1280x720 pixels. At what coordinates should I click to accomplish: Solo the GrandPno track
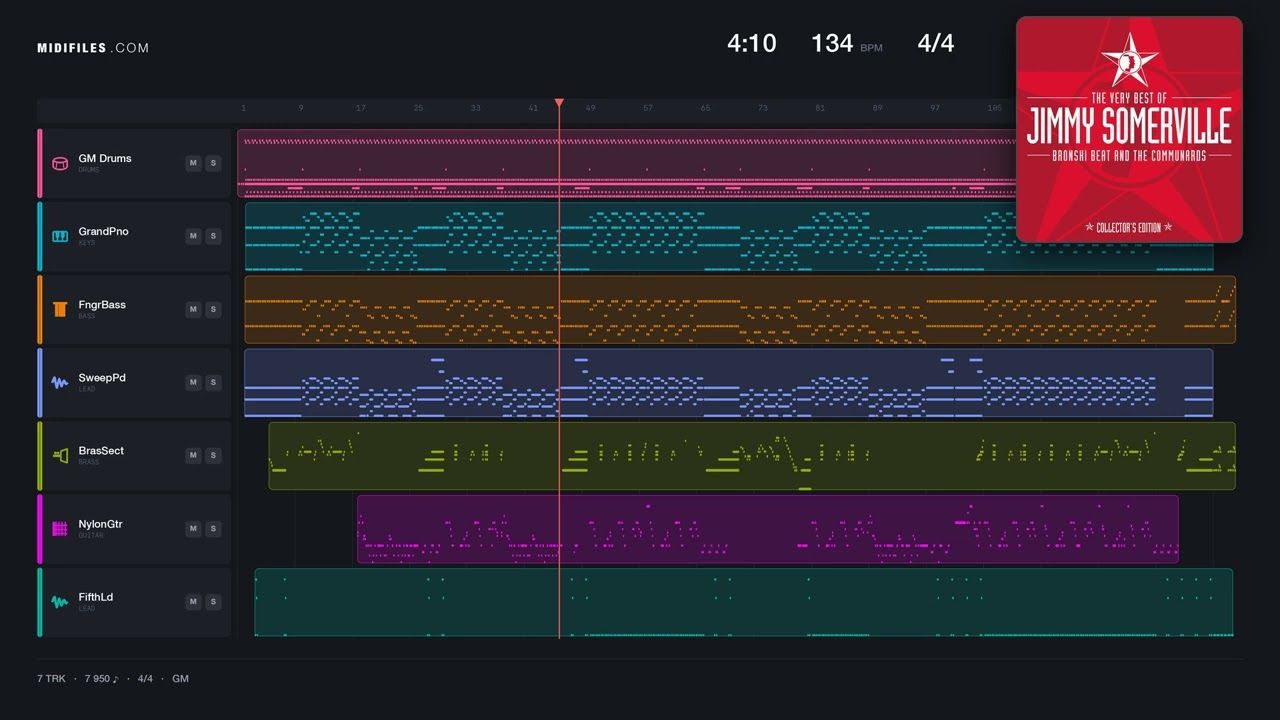click(x=213, y=236)
